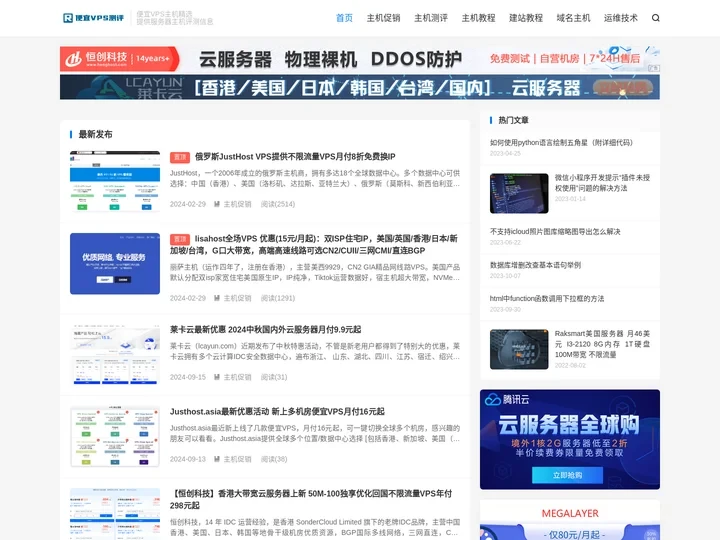The width and height of the screenshot is (720, 540).
Task: Click 主机促销 category under Justhost.asia article
Action: pyautogui.click(x=237, y=459)
